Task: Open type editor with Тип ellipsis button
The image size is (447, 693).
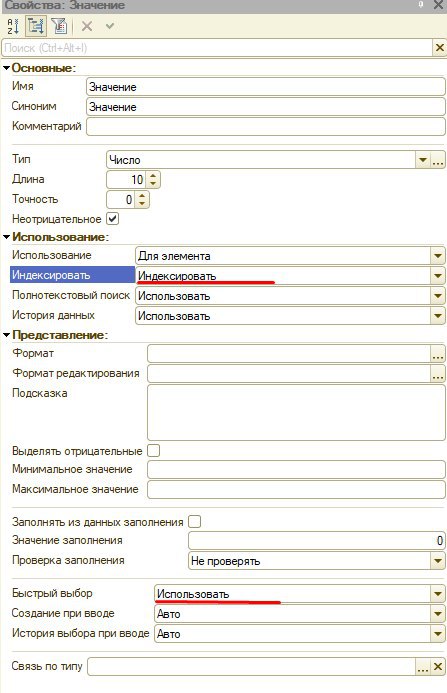Action: coord(438,160)
